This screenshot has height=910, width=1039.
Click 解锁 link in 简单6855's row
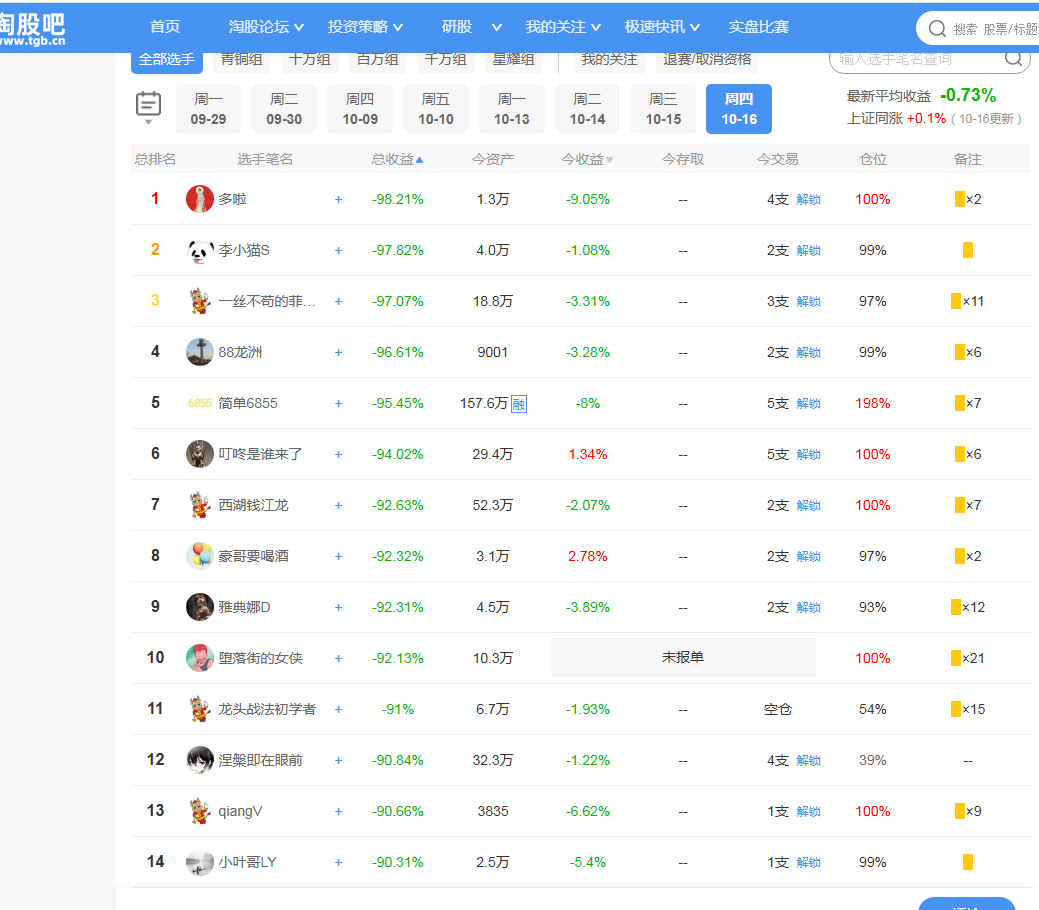(808, 404)
